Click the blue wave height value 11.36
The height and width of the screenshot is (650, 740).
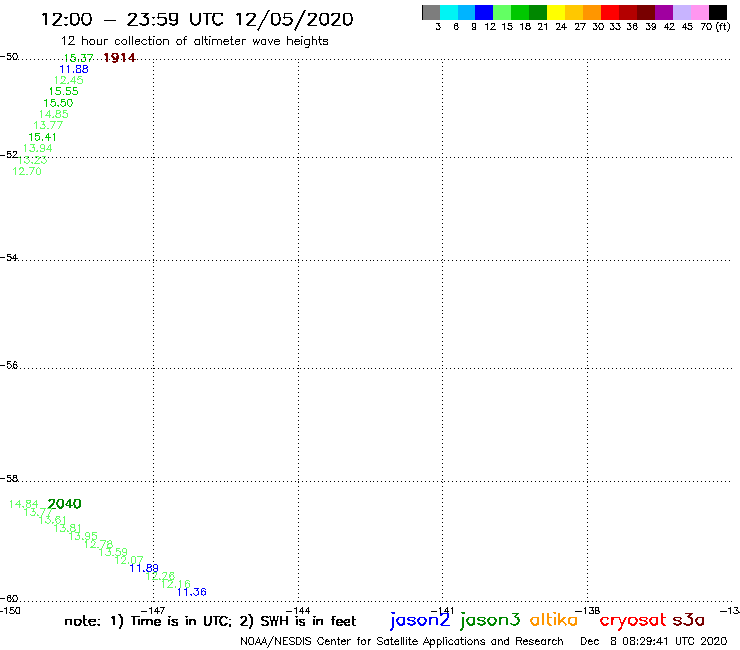(192, 592)
